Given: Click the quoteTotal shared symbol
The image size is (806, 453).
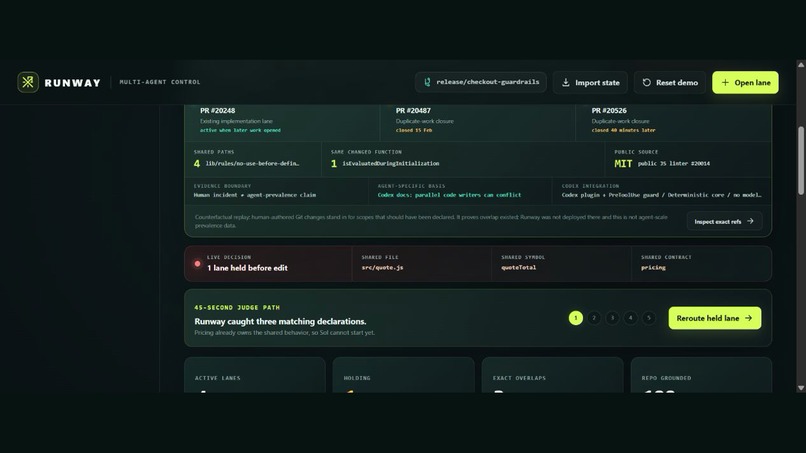Looking at the screenshot, I should pyautogui.click(x=519, y=267).
